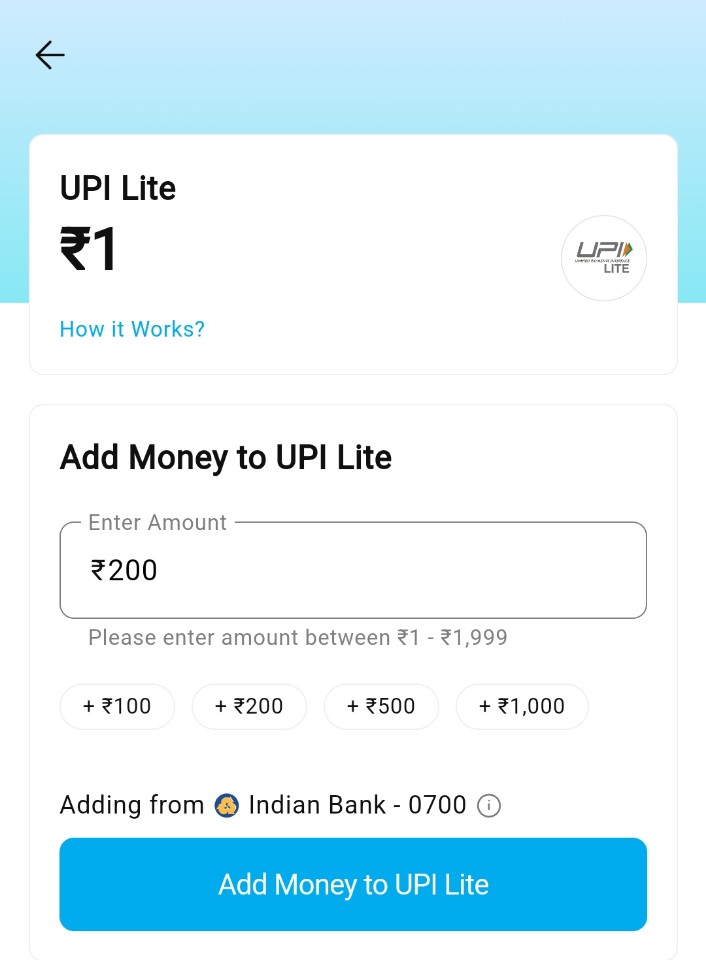
Task: Select the Indian Bank - 0700 account text
Action: pos(357,805)
